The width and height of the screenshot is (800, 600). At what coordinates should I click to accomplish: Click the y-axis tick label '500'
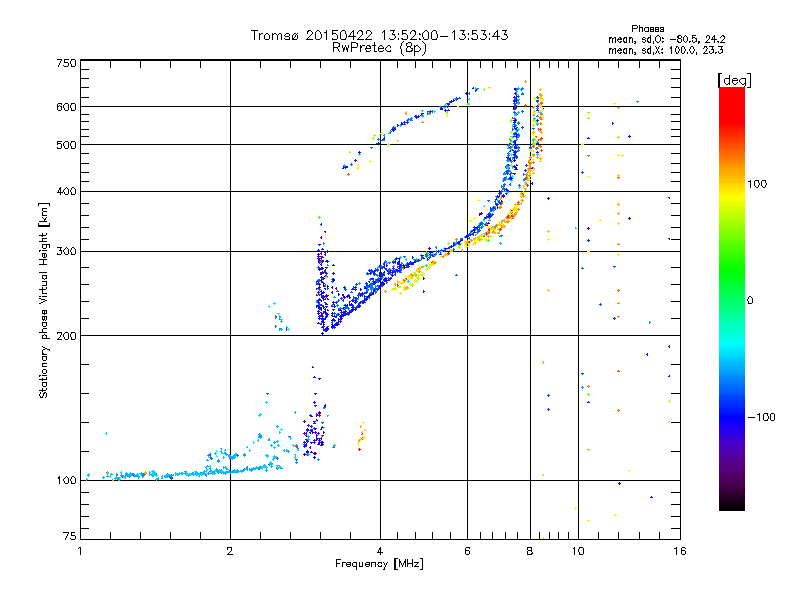66,145
